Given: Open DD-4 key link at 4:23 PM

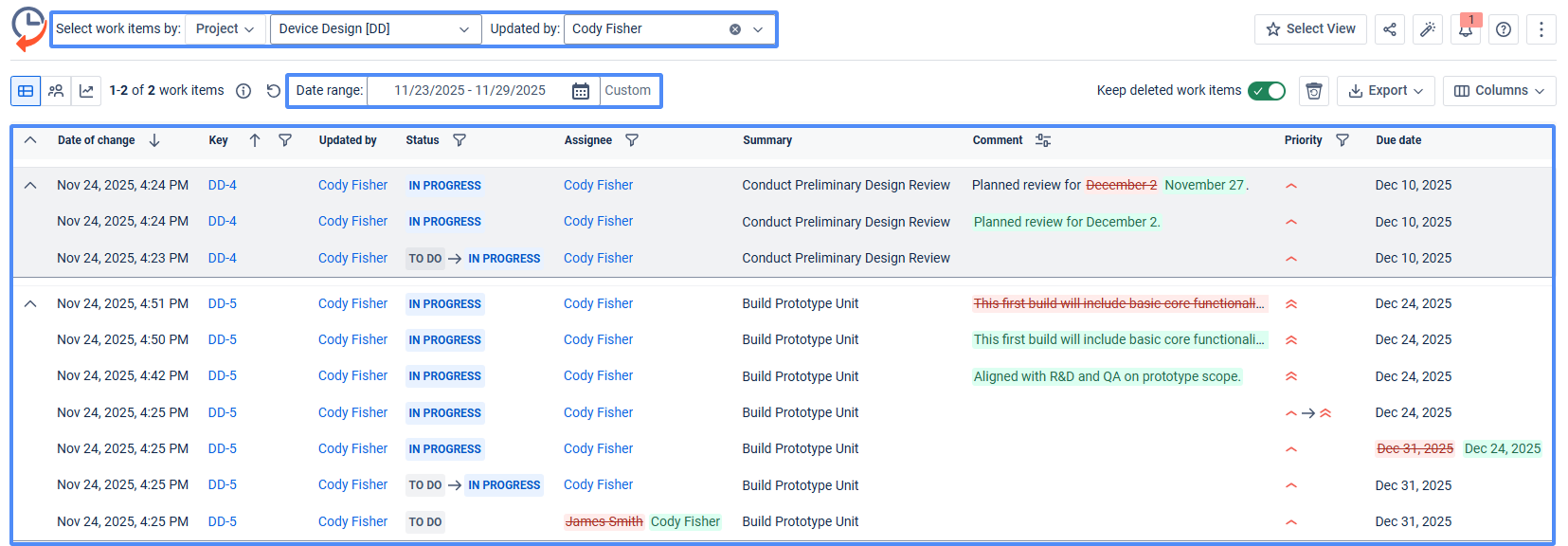Looking at the screenshot, I should [223, 258].
